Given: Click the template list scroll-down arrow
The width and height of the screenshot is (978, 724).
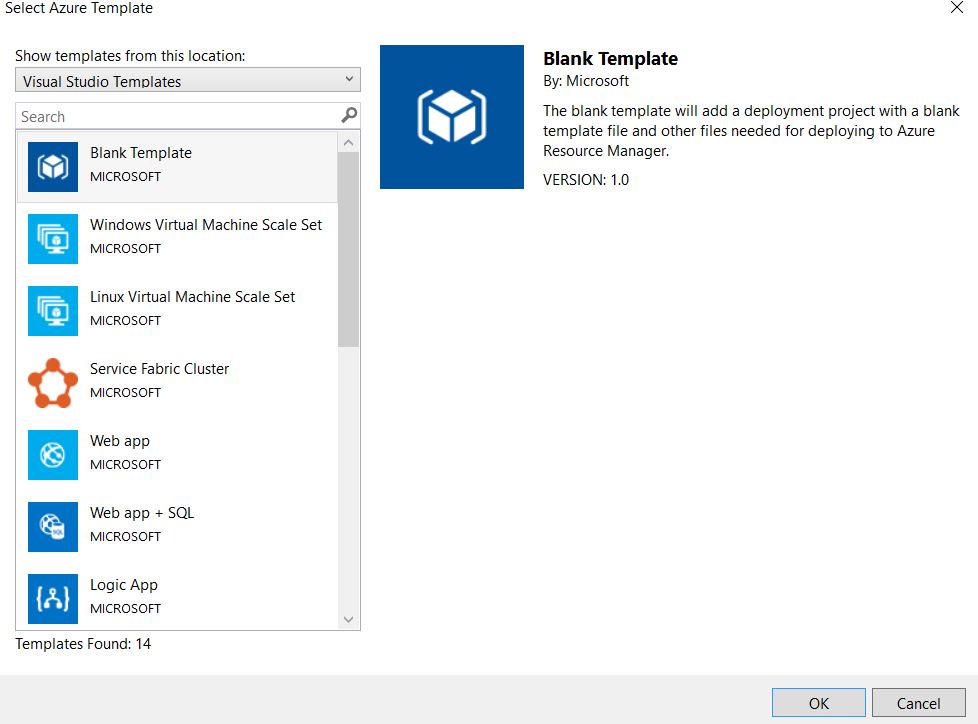Looking at the screenshot, I should point(349,619).
